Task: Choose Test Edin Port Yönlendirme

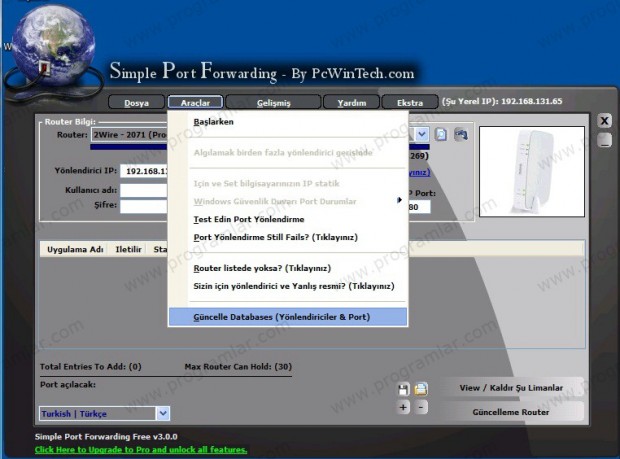Action: coord(288,219)
